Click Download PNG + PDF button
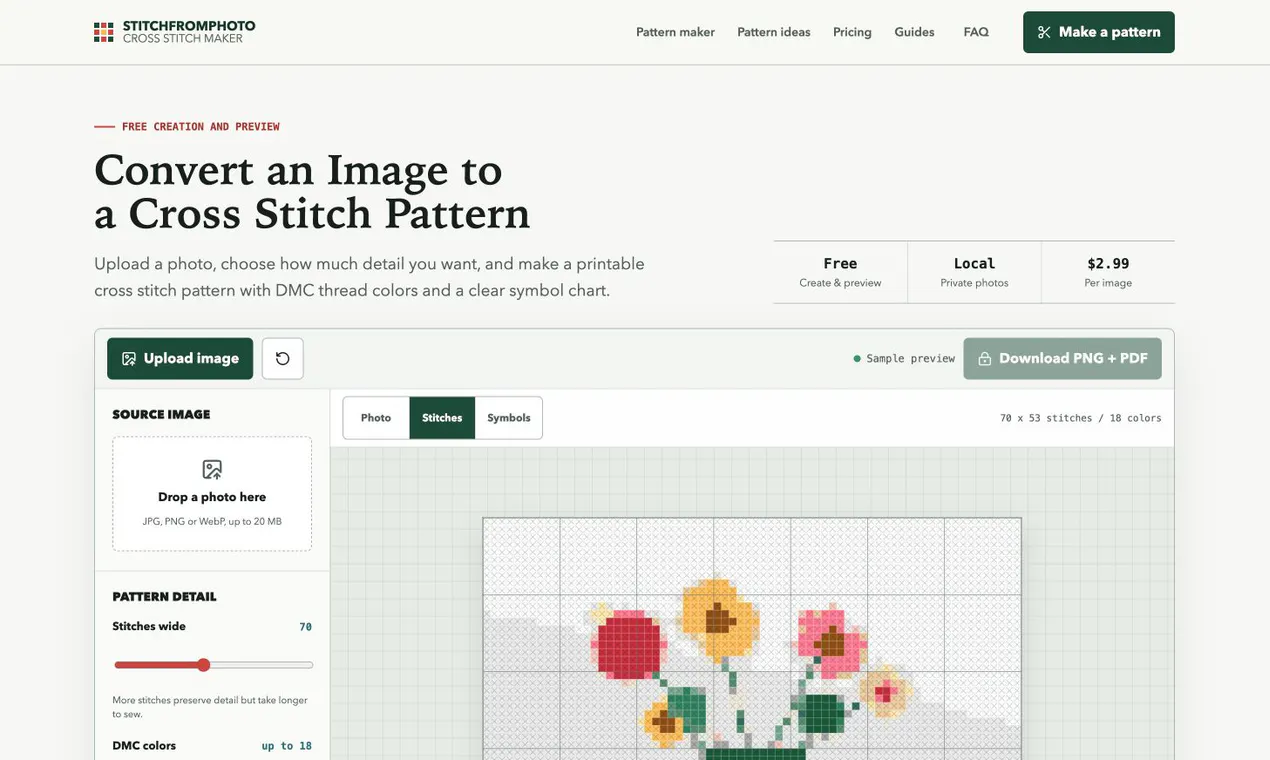 [x=1063, y=358]
